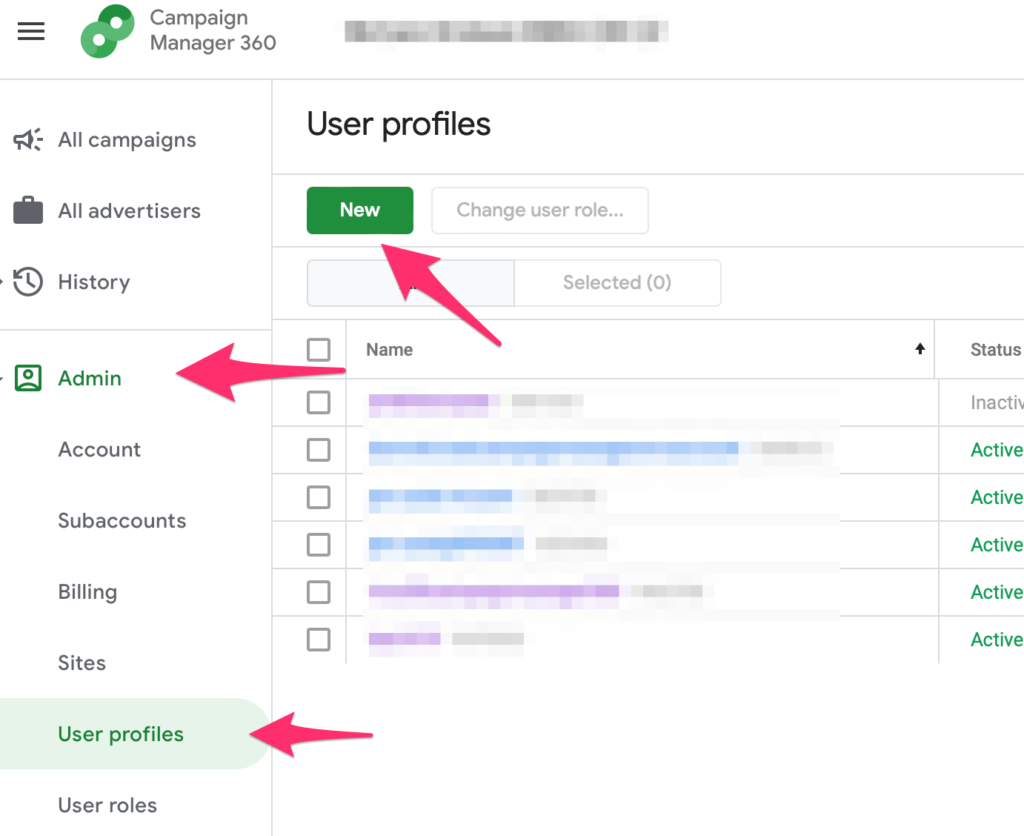1024x836 pixels.
Task: Click the briefcase All advertisers icon
Action: [28, 211]
